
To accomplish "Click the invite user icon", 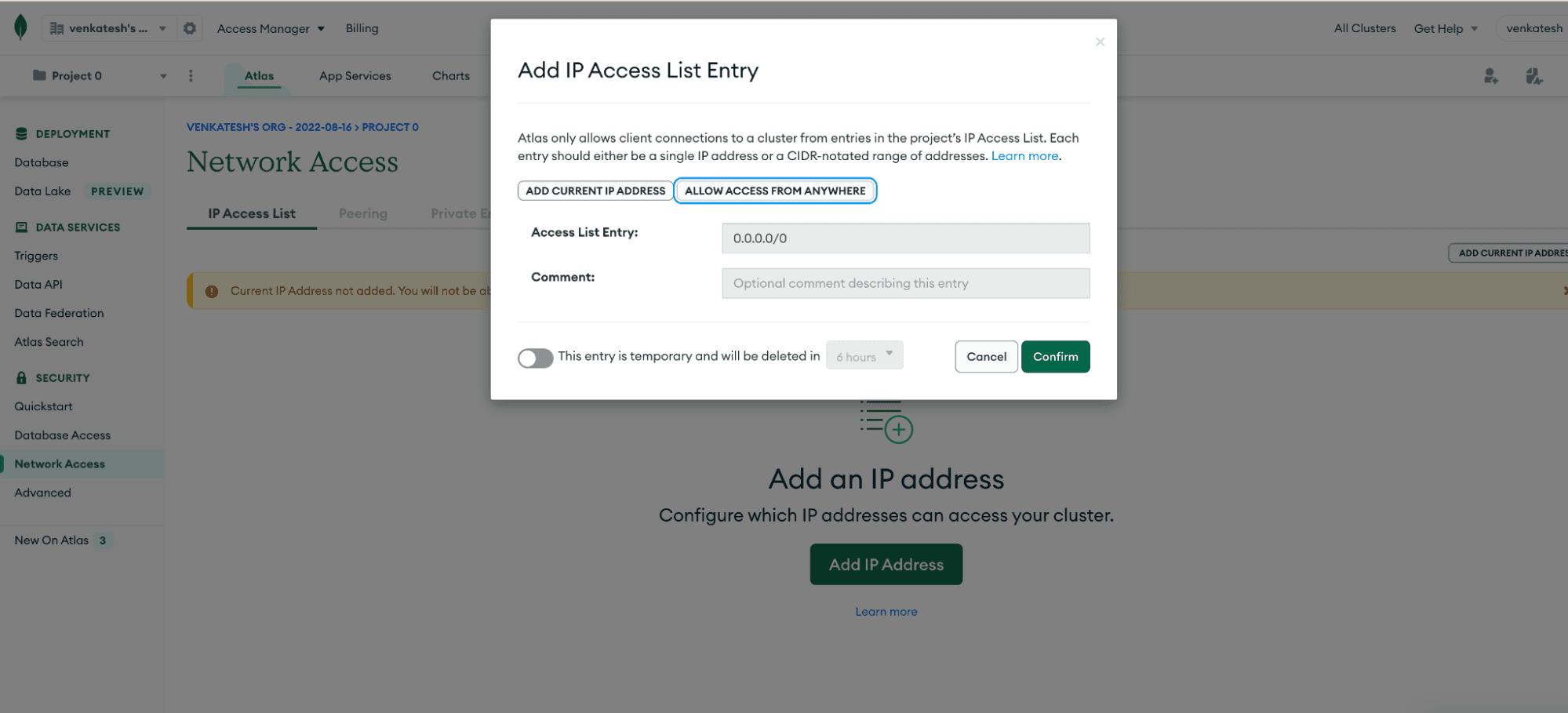I will (x=1490, y=76).
